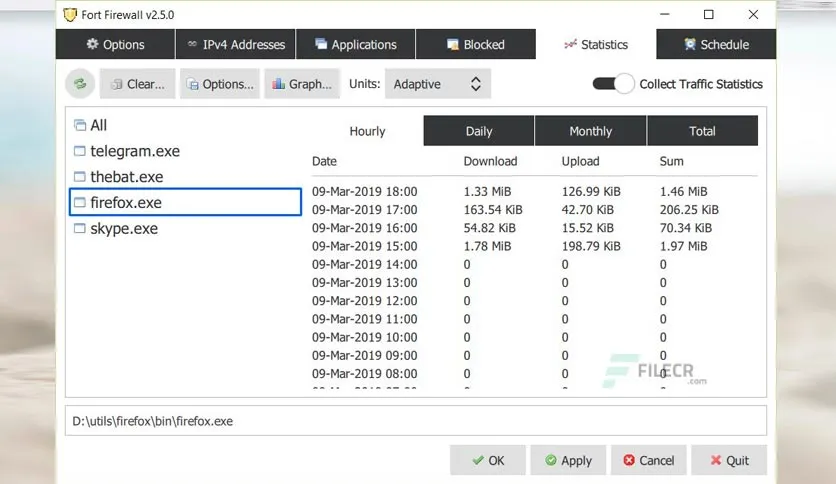This screenshot has height=484, width=836.
Task: Click the window icon beside thebat.exe
Action: point(79,176)
